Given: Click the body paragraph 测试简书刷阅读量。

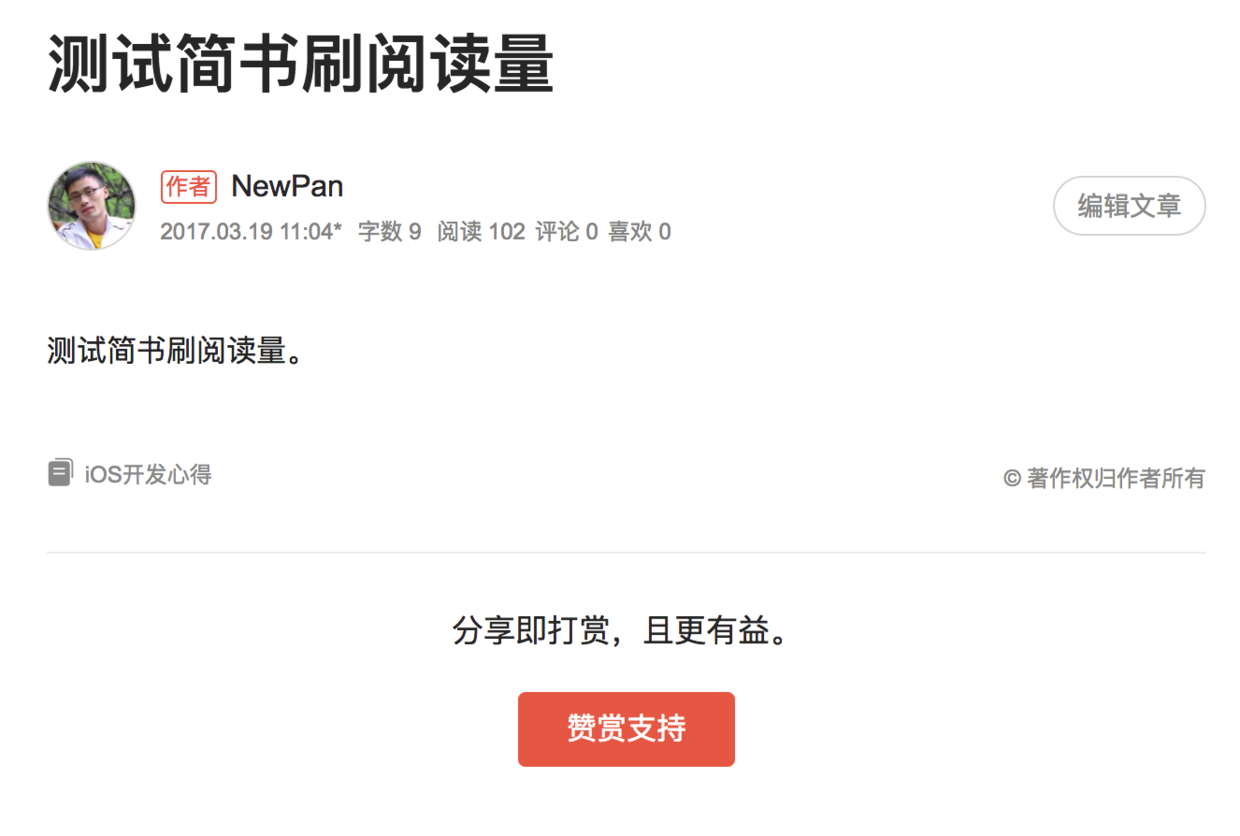Looking at the screenshot, I should [175, 351].
